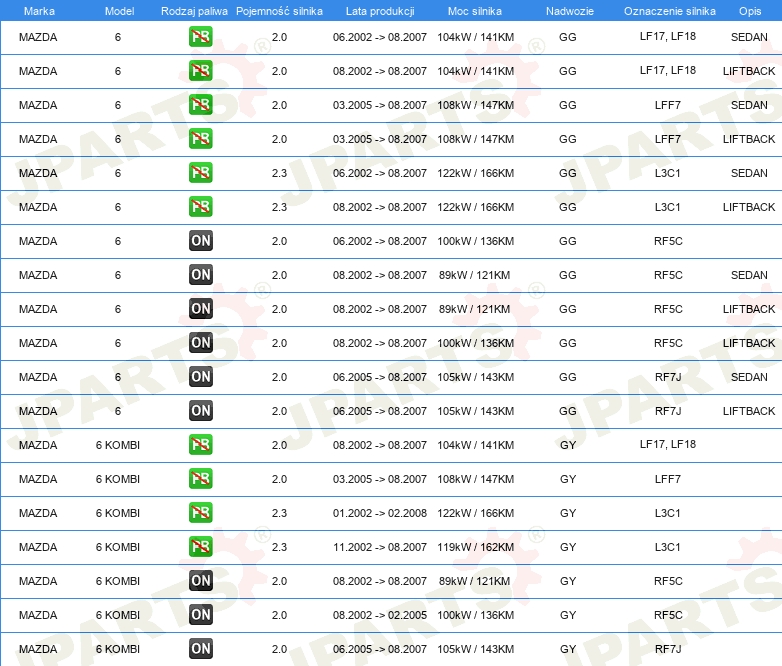Click the Nadwozie column header
The height and width of the screenshot is (666, 782).
tap(567, 10)
